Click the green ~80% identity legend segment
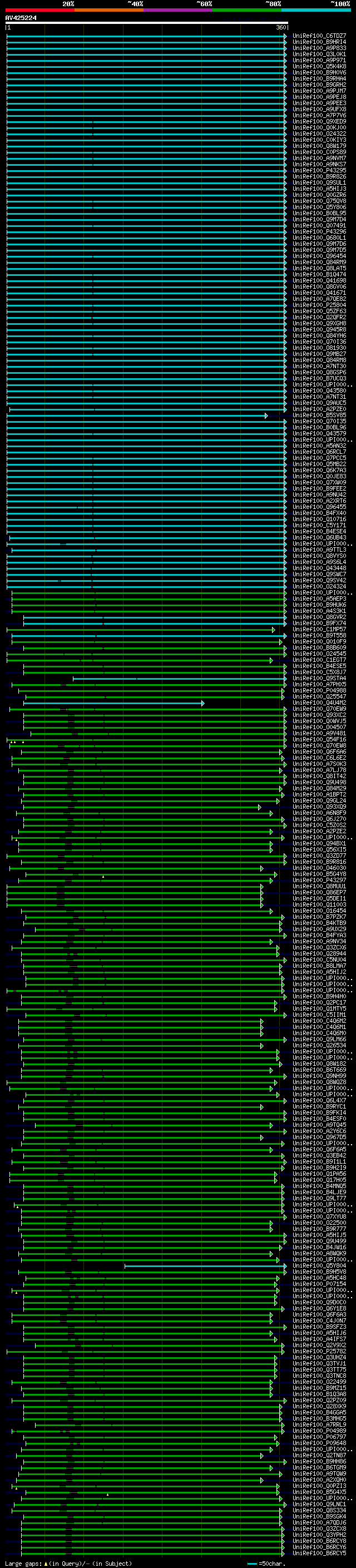This screenshot has height=1568, width=356. click(x=247, y=10)
